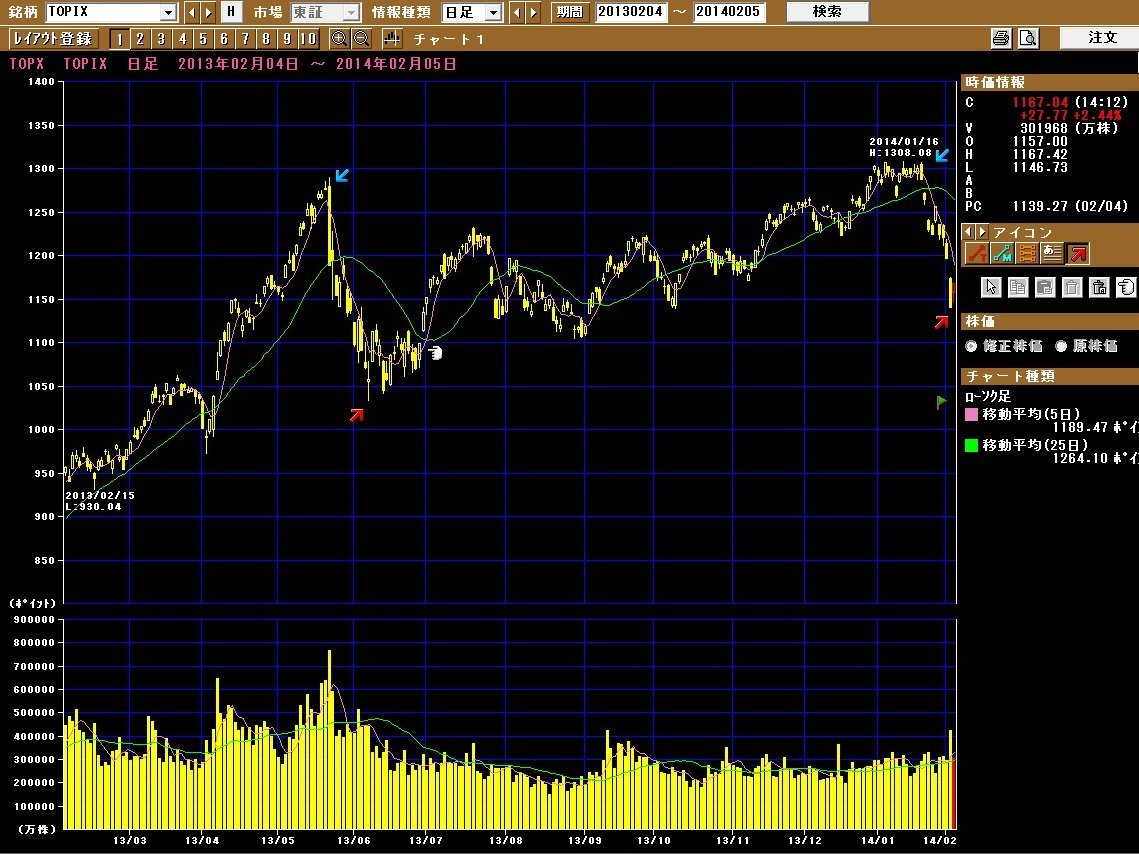Click the candlestick chart settings icon

point(392,38)
